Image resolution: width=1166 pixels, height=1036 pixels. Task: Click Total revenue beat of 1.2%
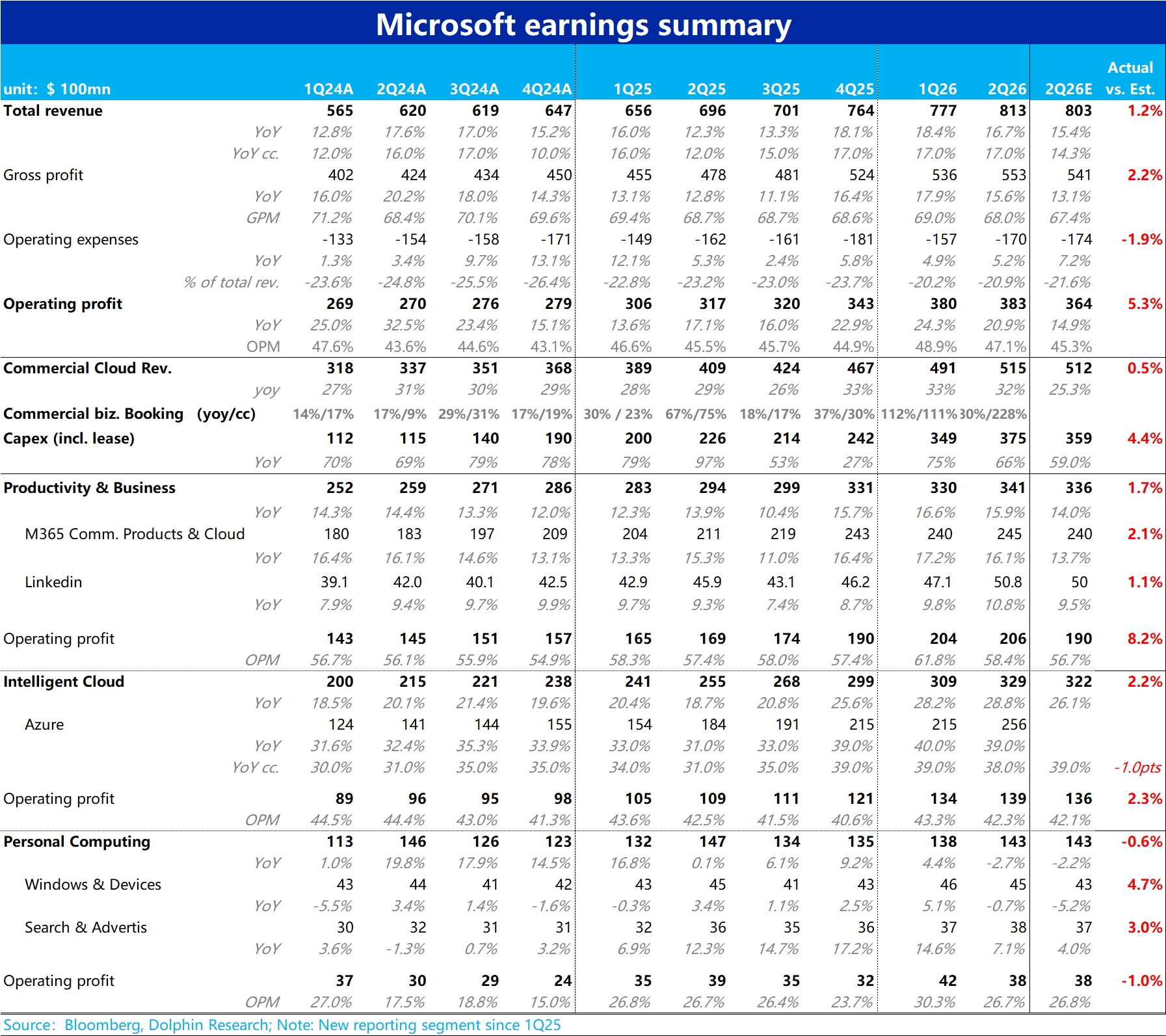click(x=1145, y=111)
